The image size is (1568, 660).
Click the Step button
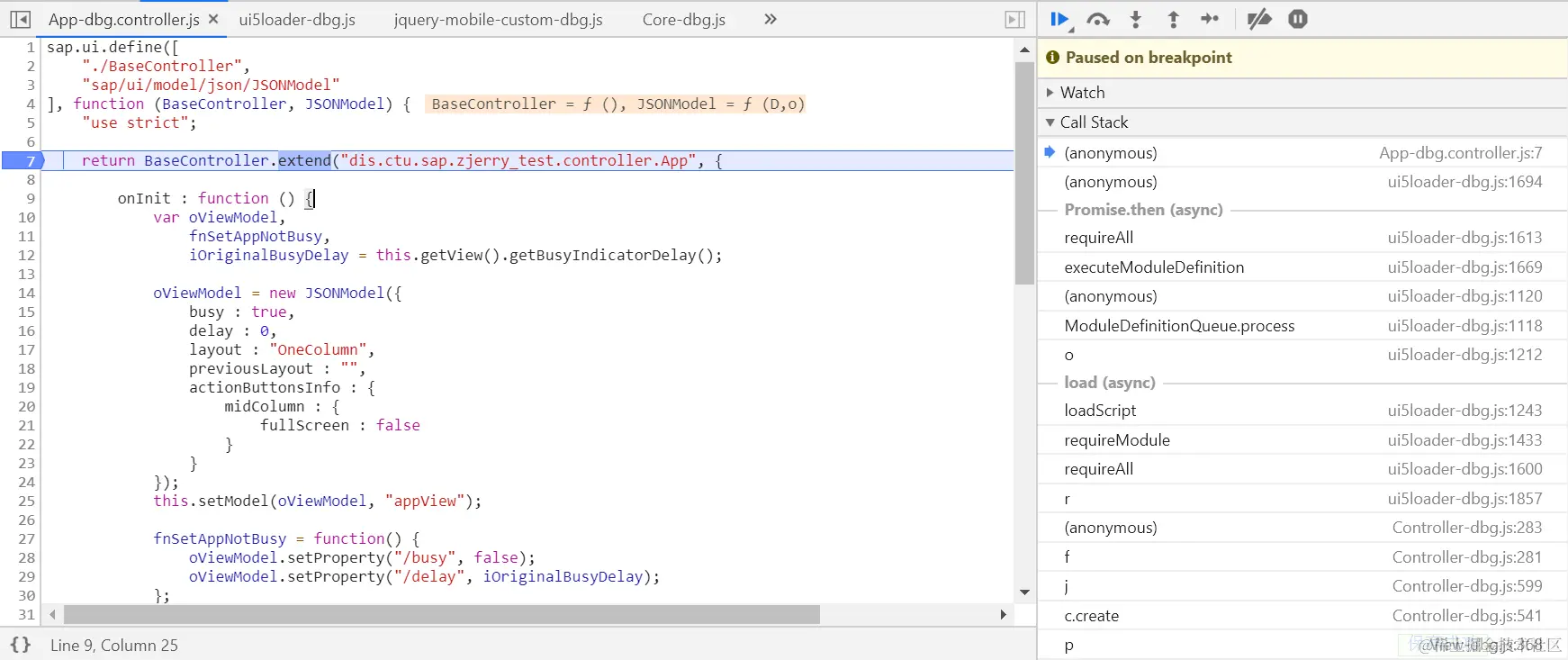1210,19
